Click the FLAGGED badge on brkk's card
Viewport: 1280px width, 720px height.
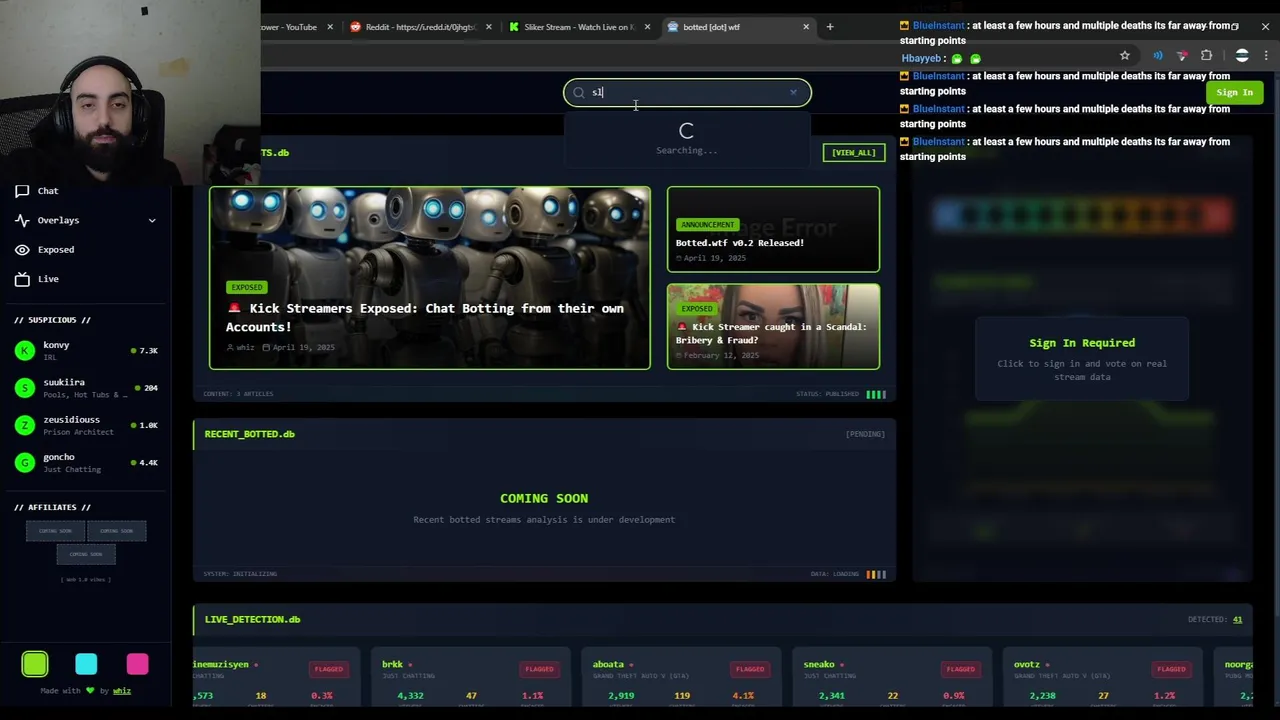coord(539,669)
